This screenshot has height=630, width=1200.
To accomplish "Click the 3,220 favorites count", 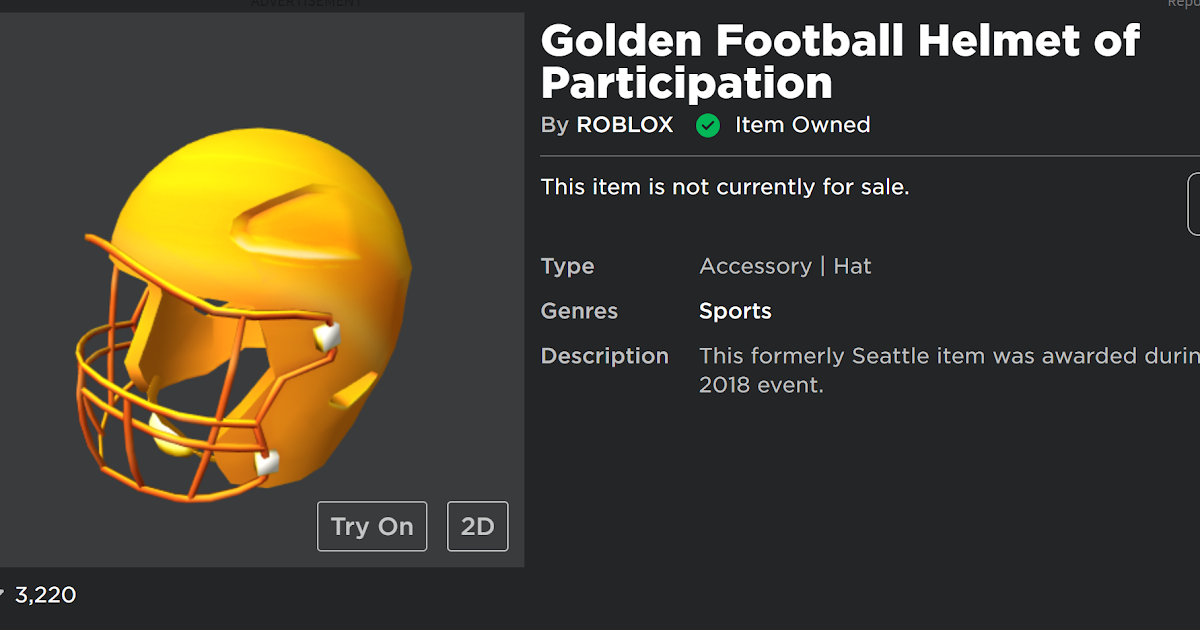I will click(x=46, y=595).
